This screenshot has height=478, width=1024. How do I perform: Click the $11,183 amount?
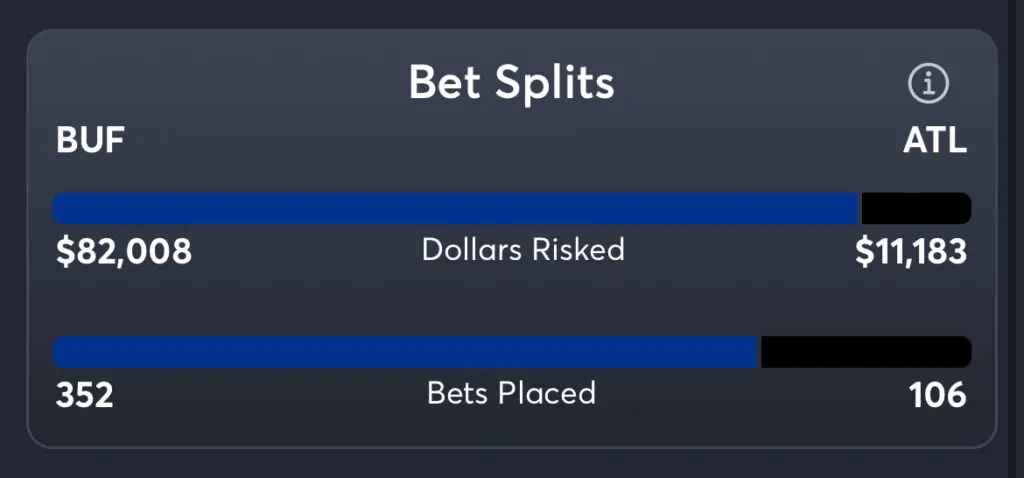coord(910,252)
